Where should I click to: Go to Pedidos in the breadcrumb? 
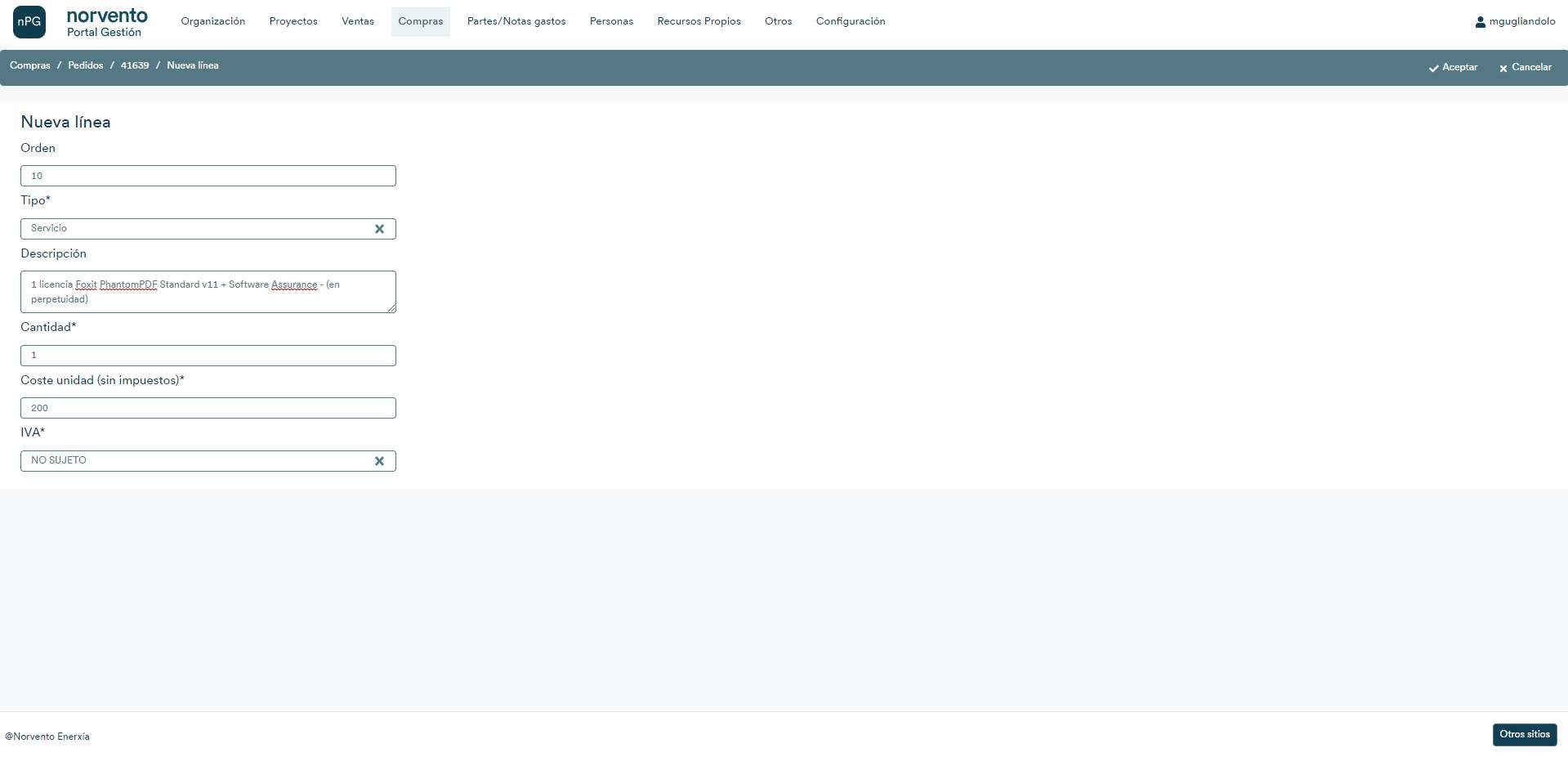tap(86, 65)
